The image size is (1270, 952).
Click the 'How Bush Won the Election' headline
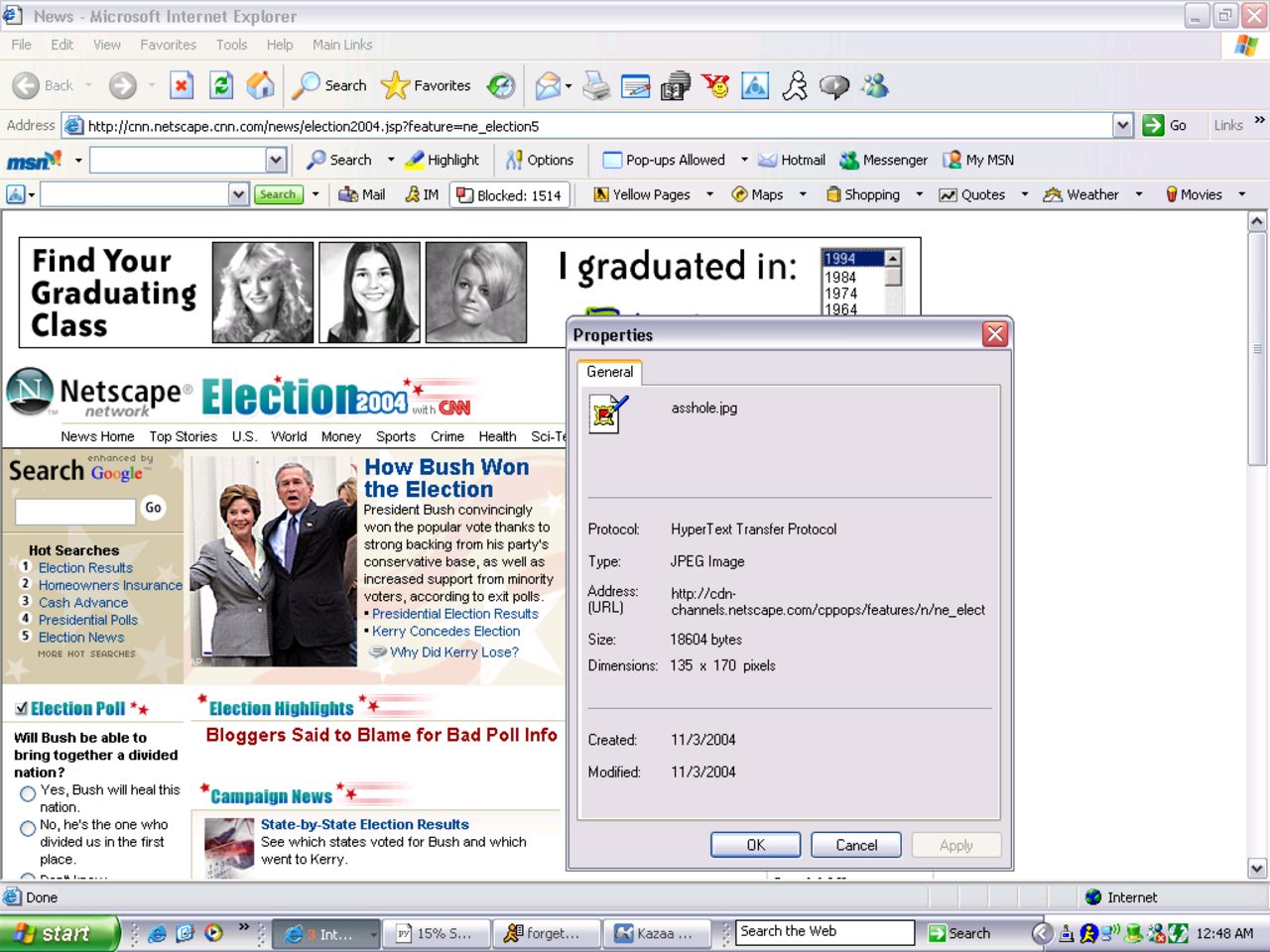tap(446, 478)
